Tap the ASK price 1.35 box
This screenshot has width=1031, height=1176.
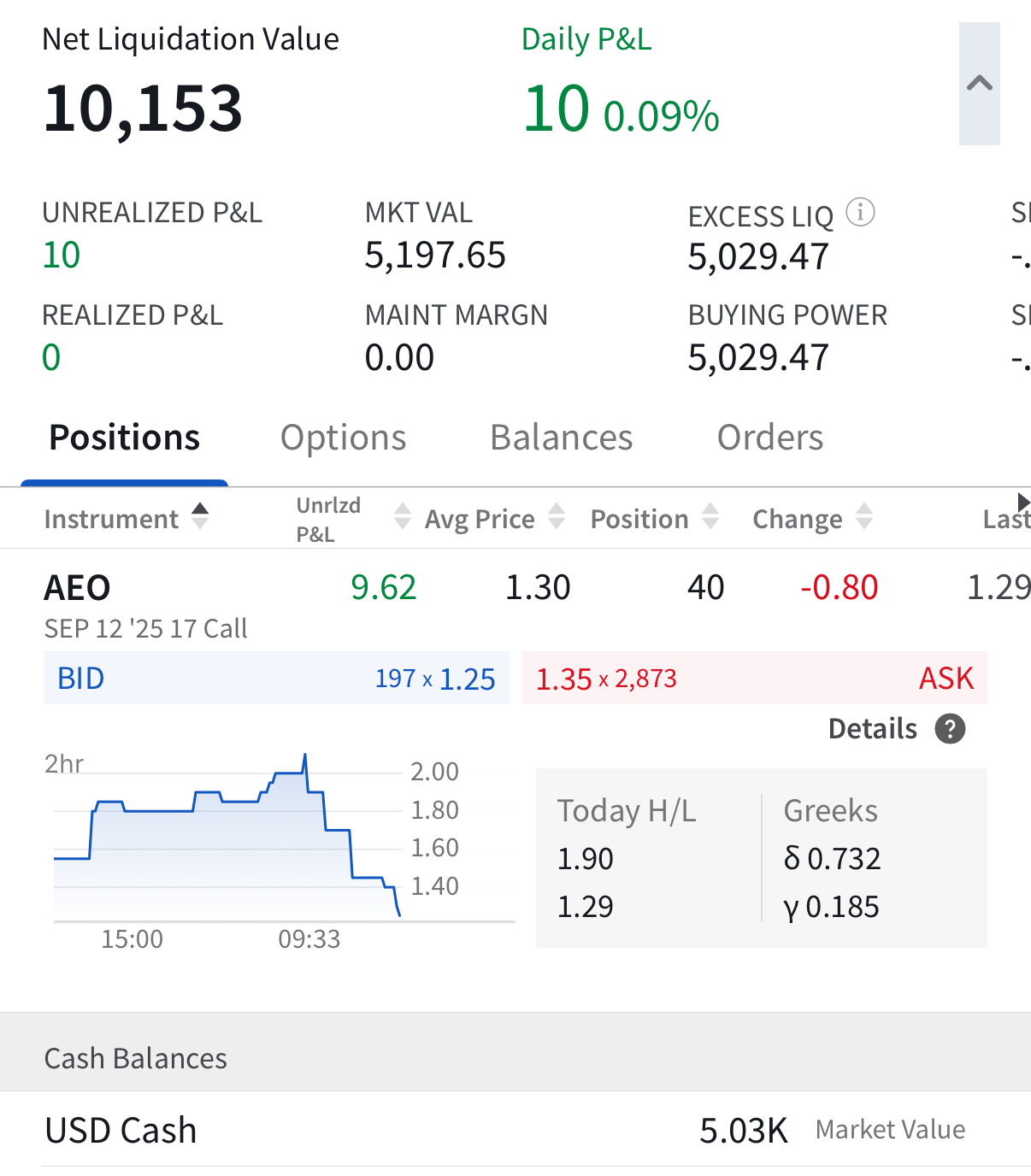click(x=754, y=679)
